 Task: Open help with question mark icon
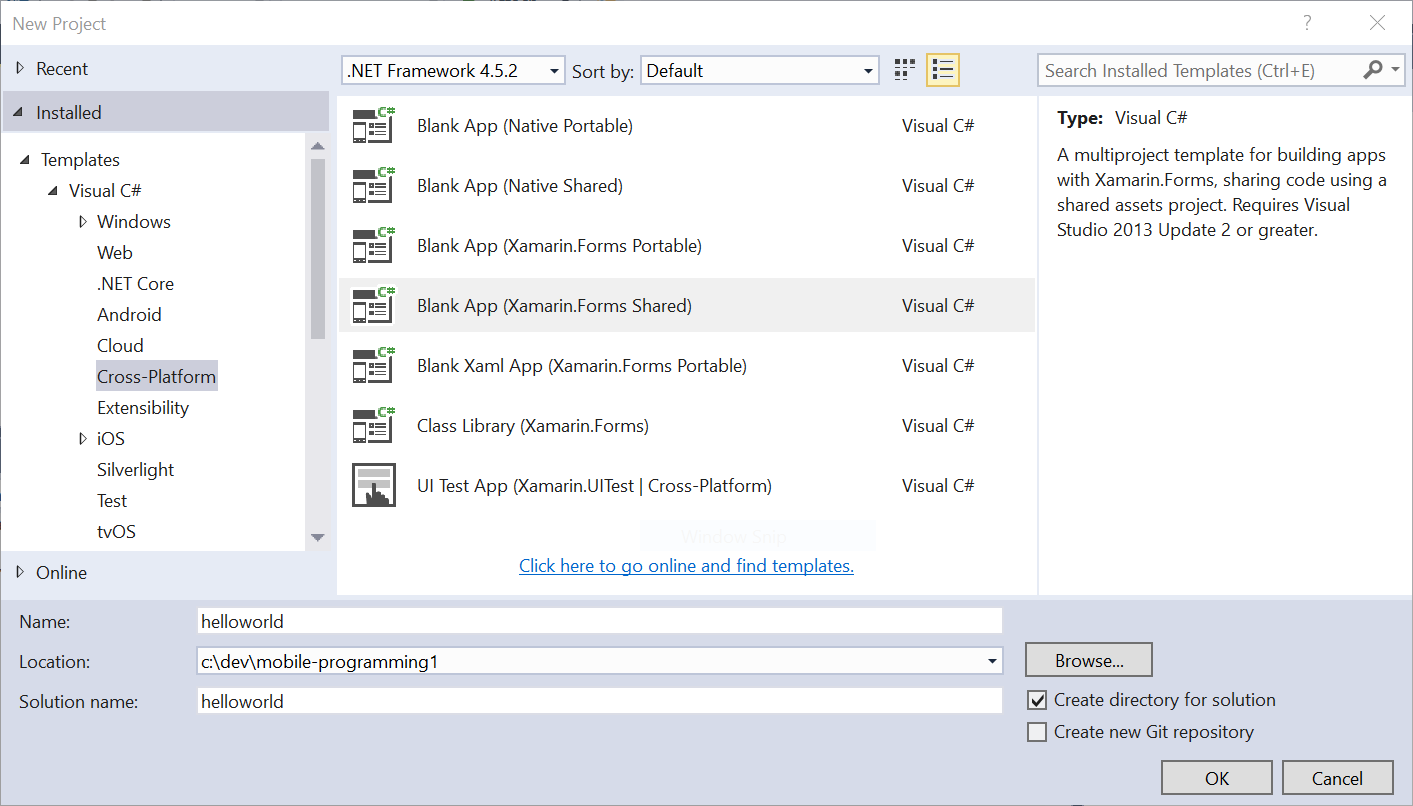tap(1307, 23)
